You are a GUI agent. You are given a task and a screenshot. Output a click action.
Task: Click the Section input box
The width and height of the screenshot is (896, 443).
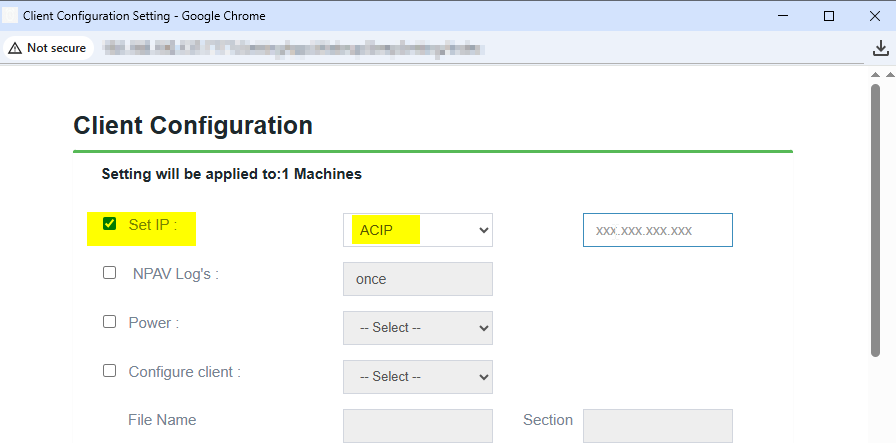click(x=657, y=425)
